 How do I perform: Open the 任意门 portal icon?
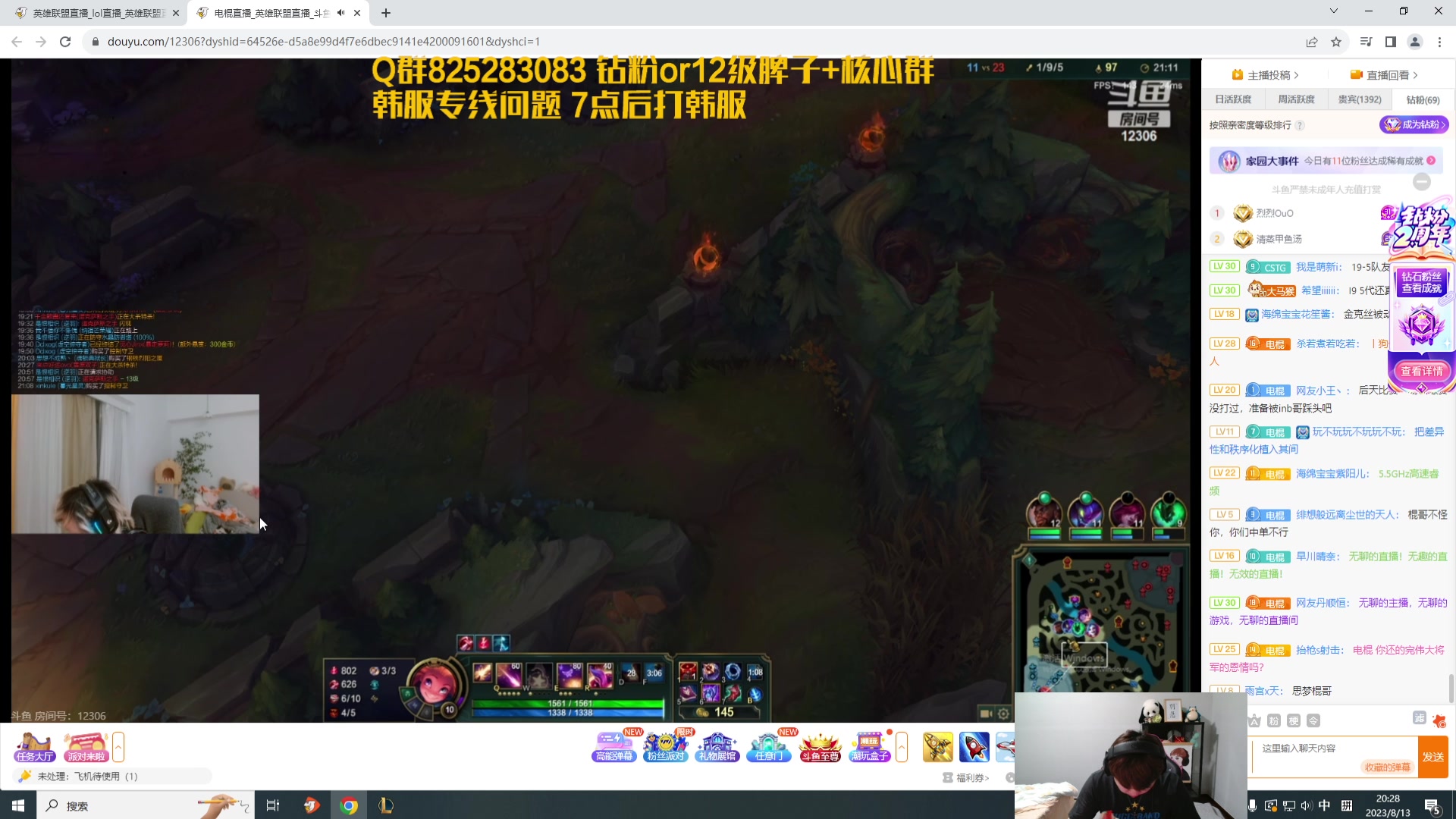[769, 747]
